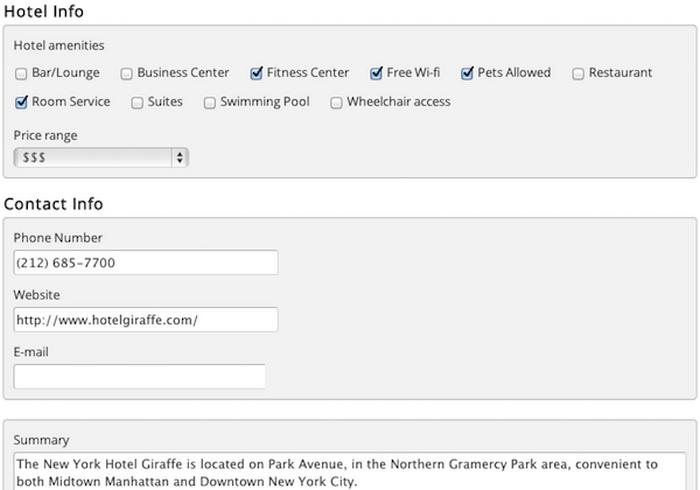The width and height of the screenshot is (700, 490).
Task: Focus the Website URL input field
Action: (145, 320)
